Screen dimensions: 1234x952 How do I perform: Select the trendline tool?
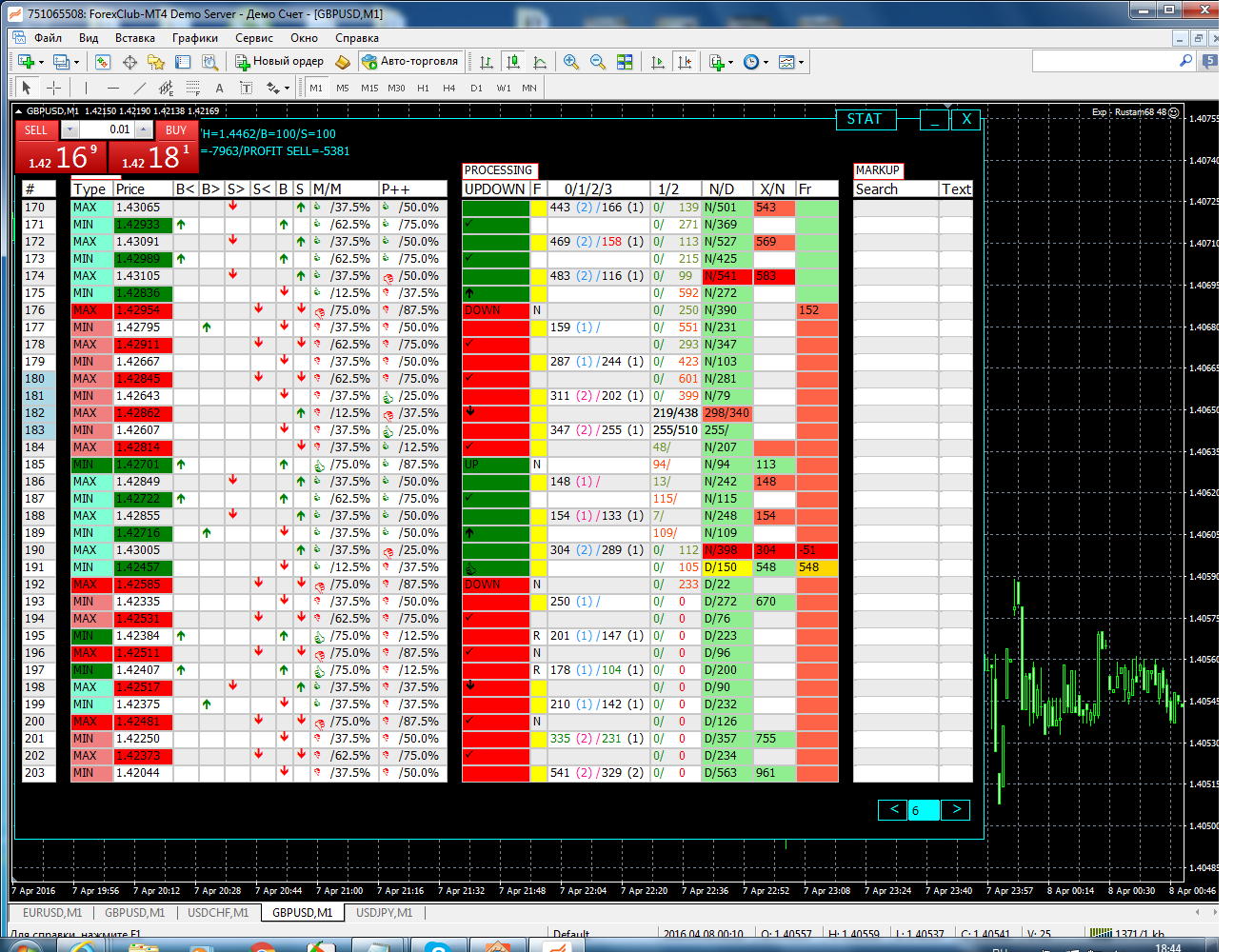[139, 88]
